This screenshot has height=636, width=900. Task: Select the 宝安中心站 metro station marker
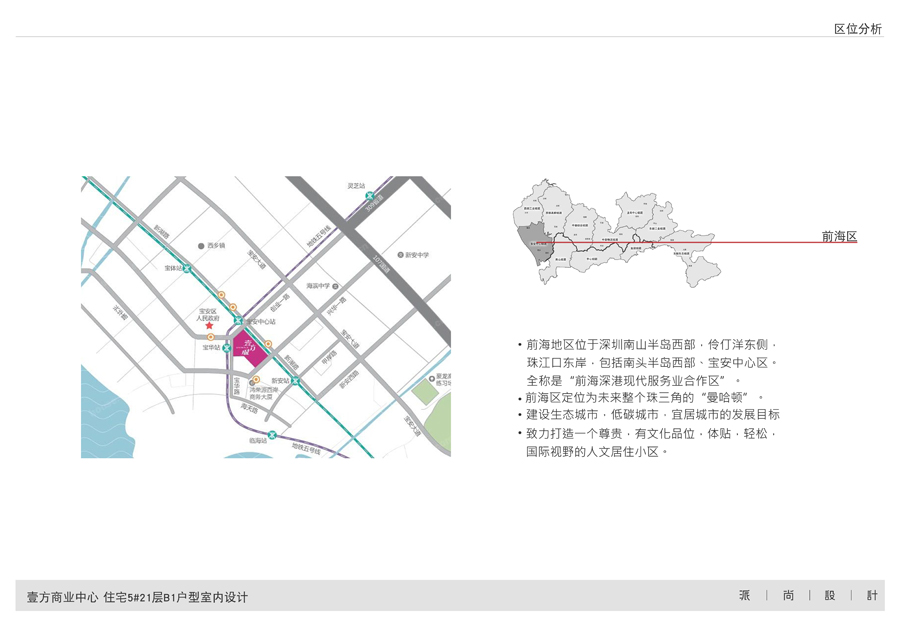pos(239,321)
